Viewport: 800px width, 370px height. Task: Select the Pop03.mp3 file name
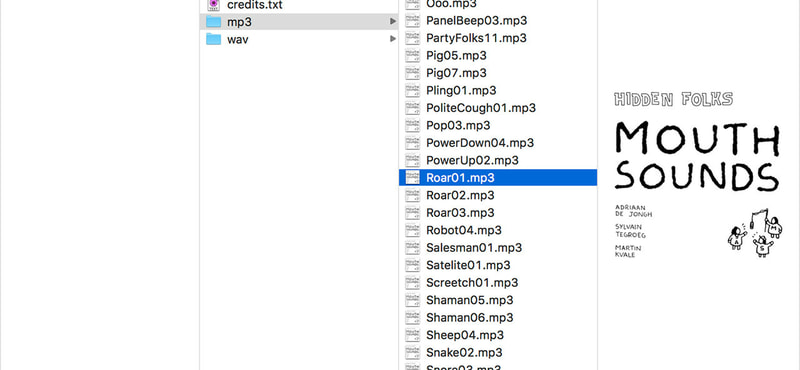[x=458, y=126]
